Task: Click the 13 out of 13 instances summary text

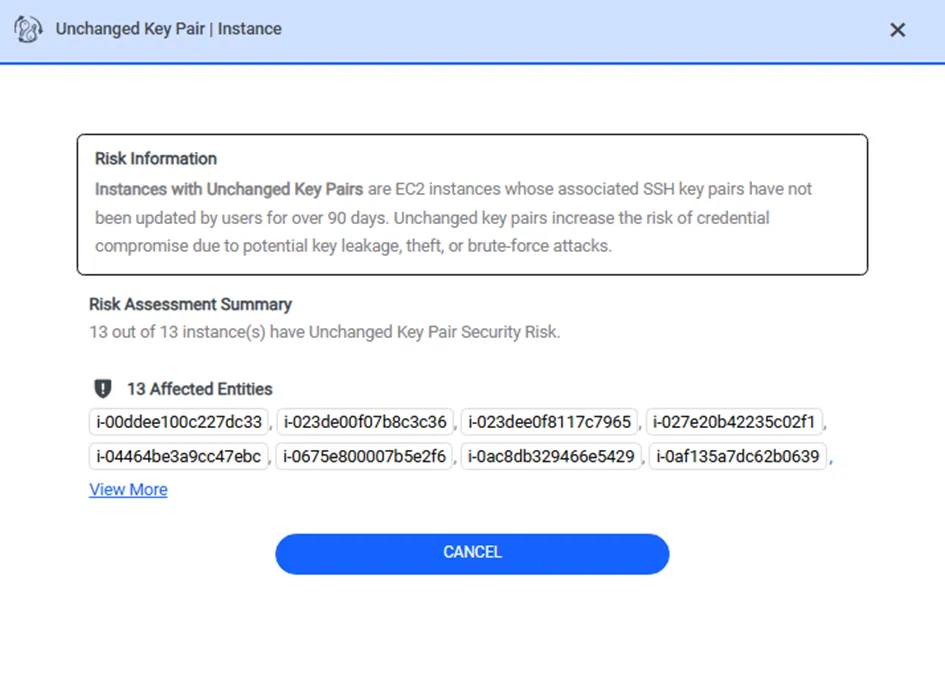Action: [x=325, y=332]
